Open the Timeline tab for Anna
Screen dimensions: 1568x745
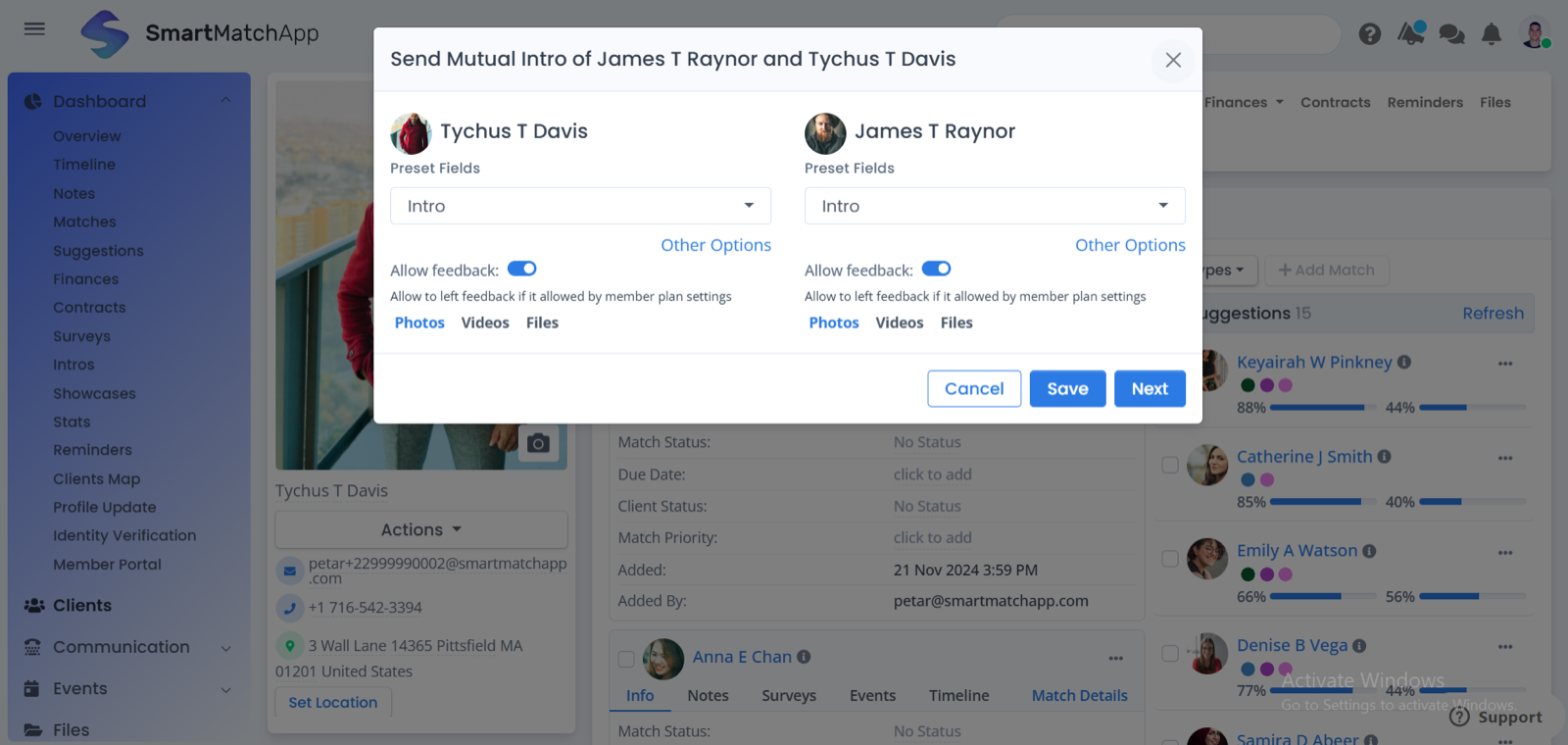coord(959,695)
